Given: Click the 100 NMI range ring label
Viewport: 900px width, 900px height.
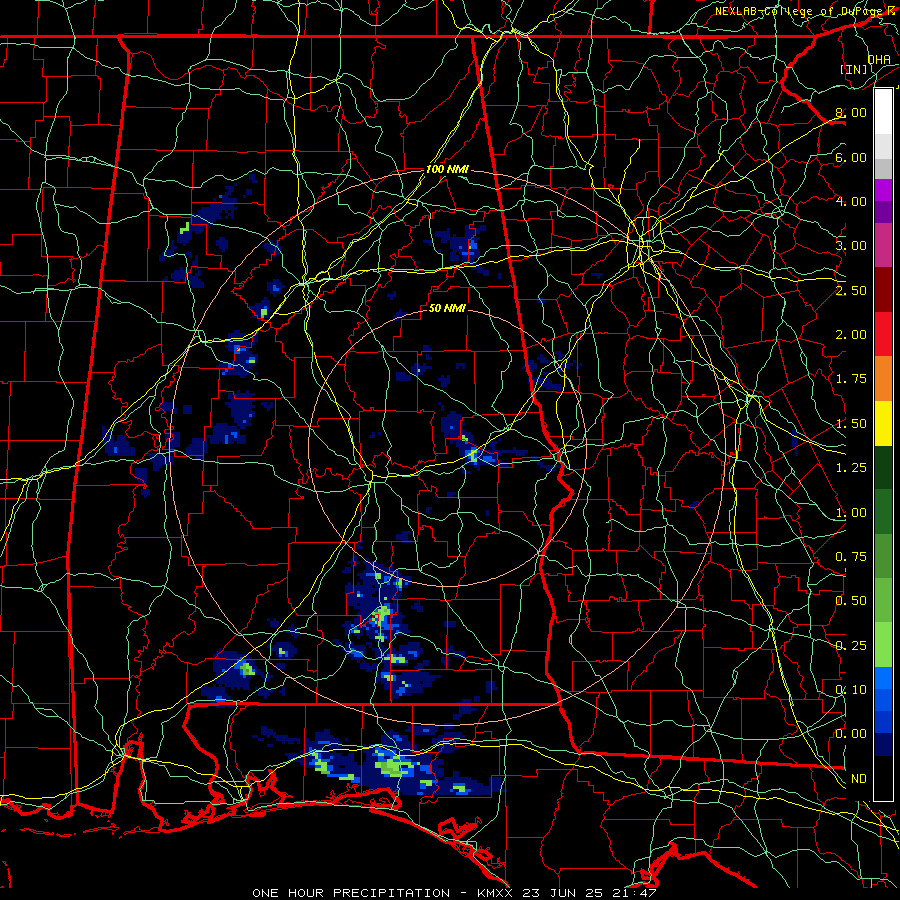Looking at the screenshot, I should pos(447,169).
